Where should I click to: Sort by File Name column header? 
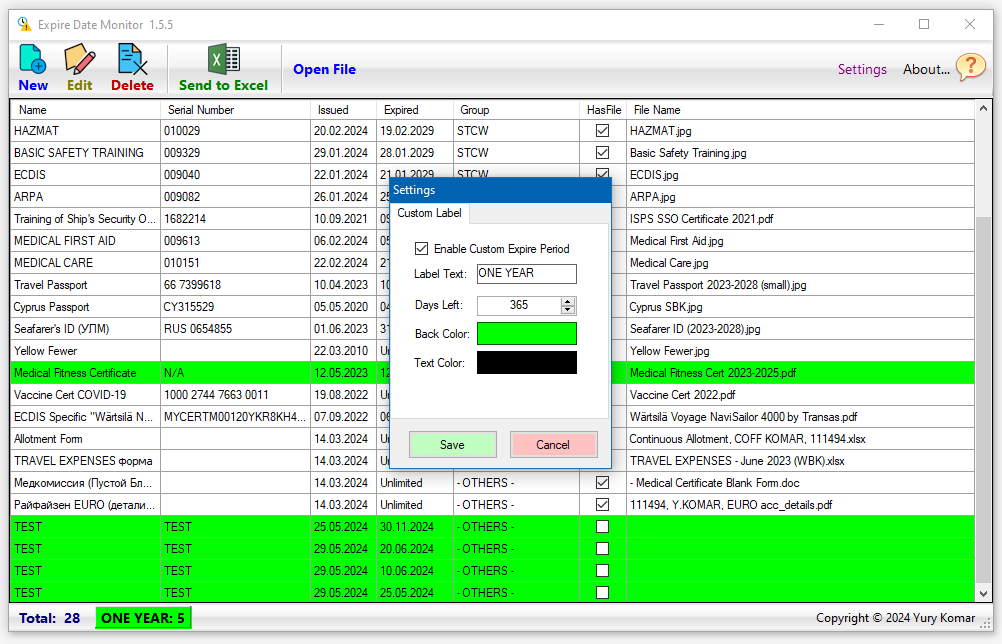[x=800, y=110]
